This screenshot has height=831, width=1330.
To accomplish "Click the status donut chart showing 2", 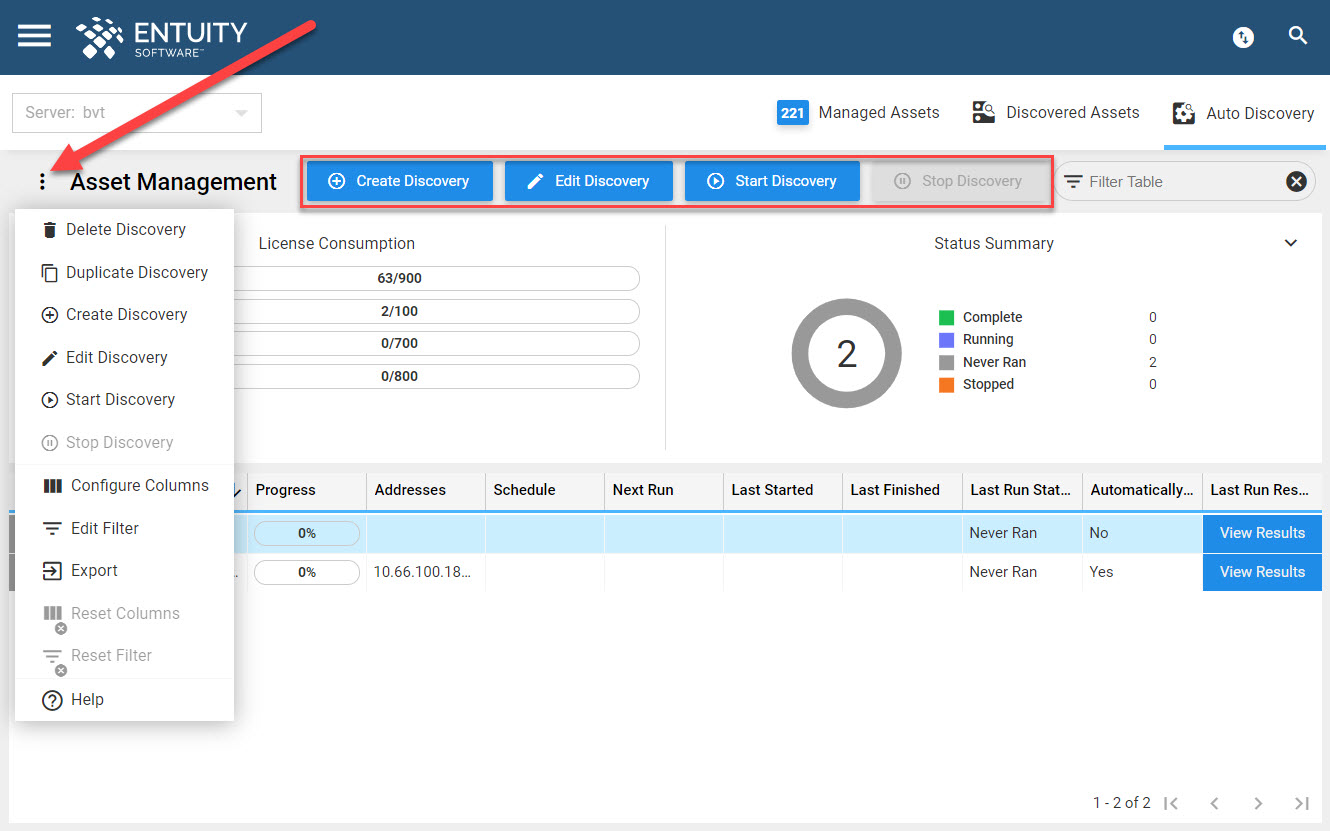I will coord(847,353).
